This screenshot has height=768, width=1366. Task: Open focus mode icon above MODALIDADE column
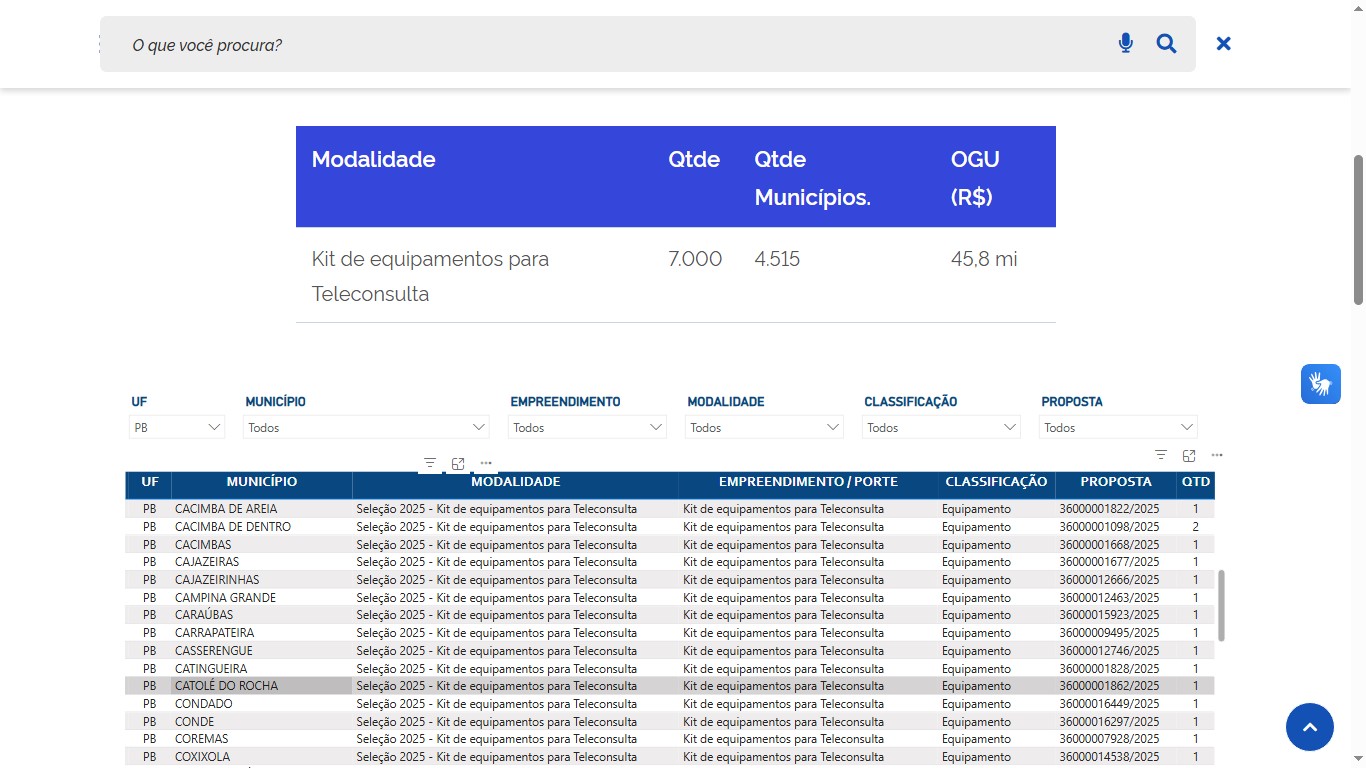tap(458, 463)
